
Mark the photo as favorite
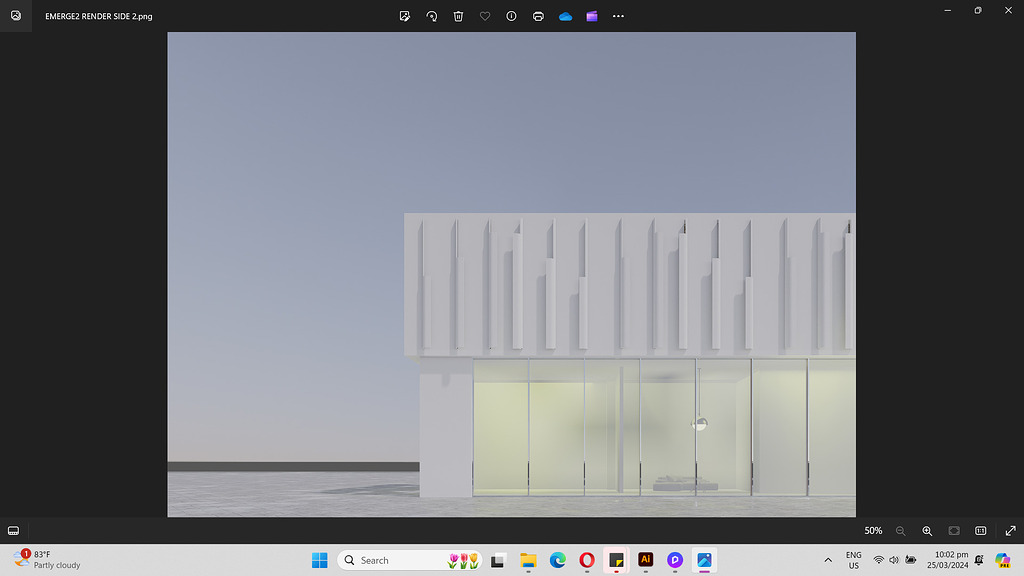(485, 16)
